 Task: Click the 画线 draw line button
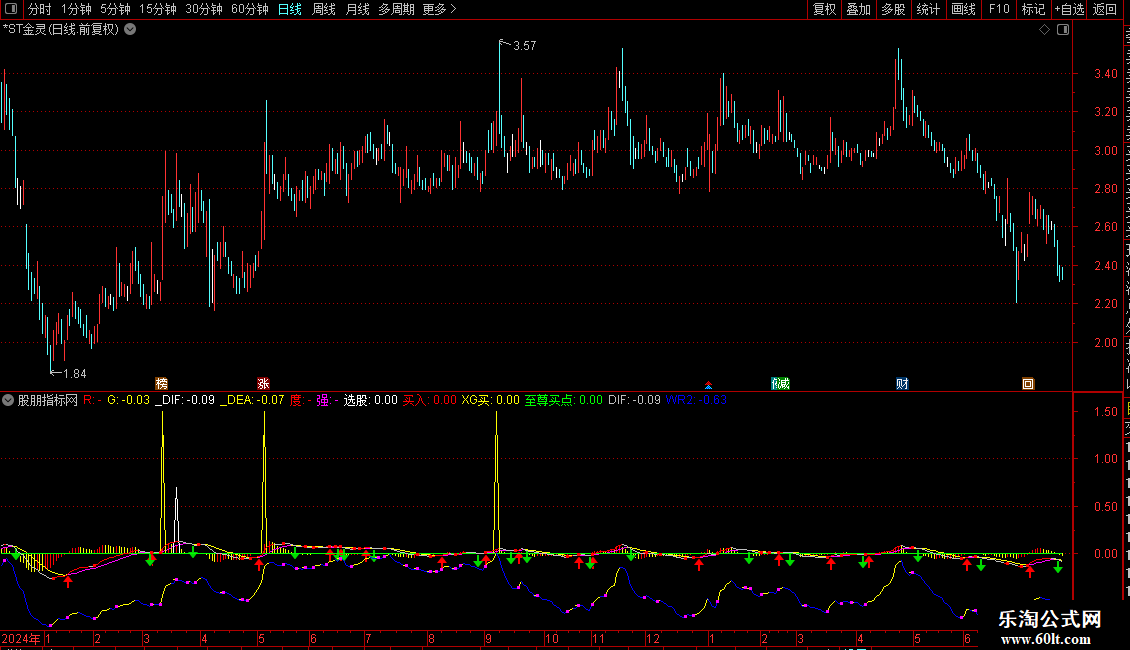coord(963,9)
